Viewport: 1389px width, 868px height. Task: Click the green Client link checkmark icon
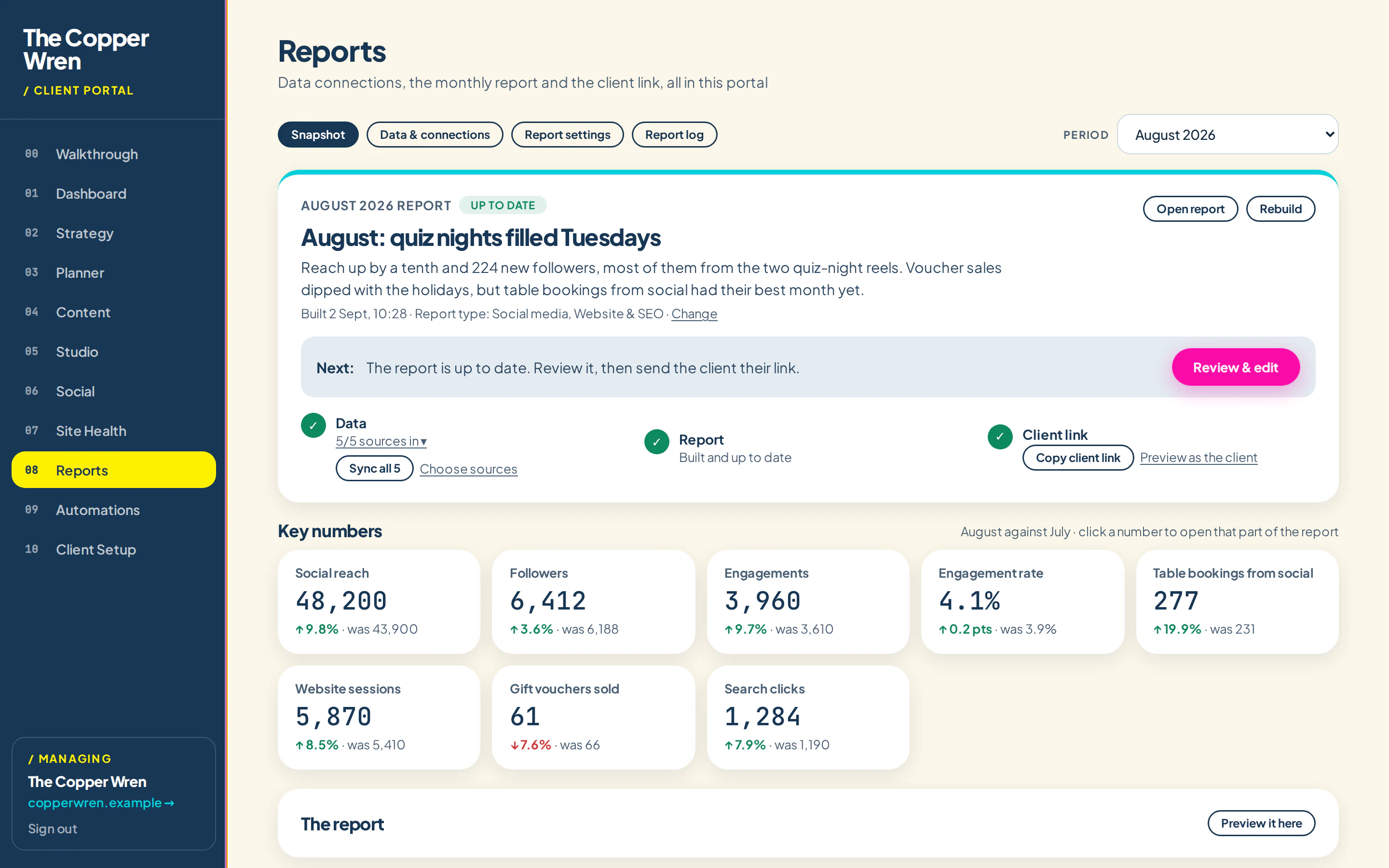point(1000,436)
